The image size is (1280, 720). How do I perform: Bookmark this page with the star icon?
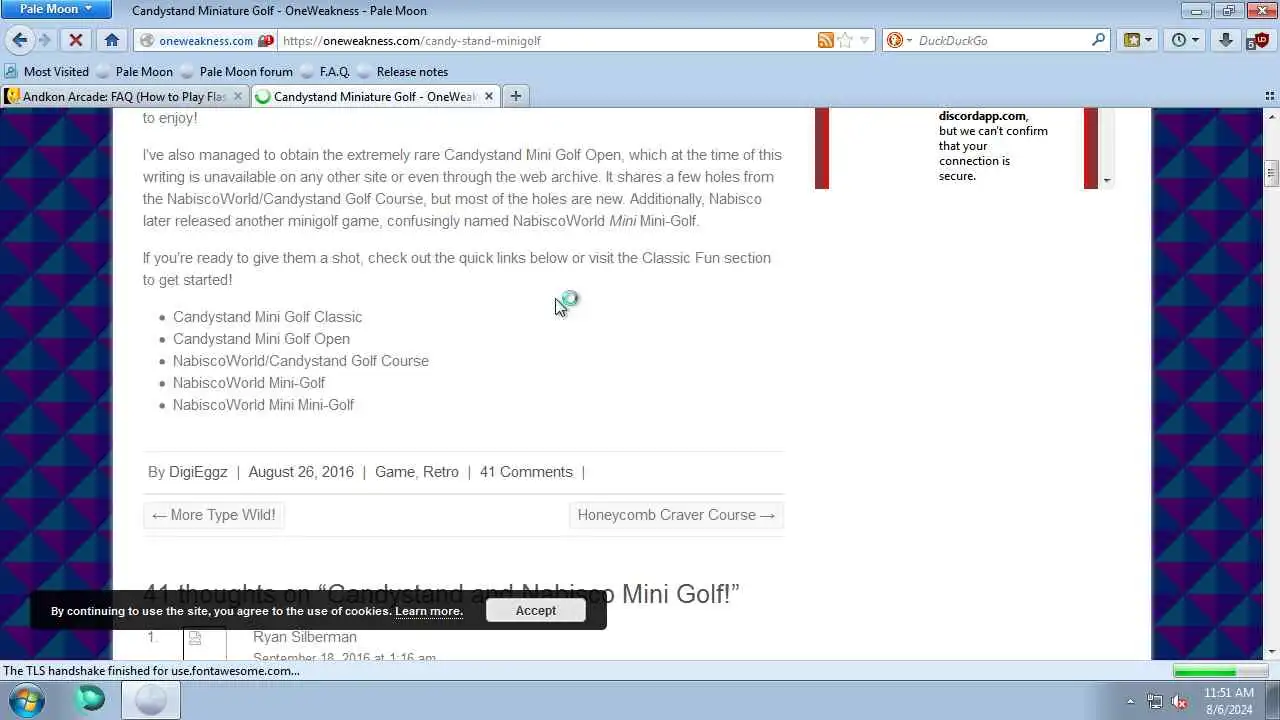(846, 40)
